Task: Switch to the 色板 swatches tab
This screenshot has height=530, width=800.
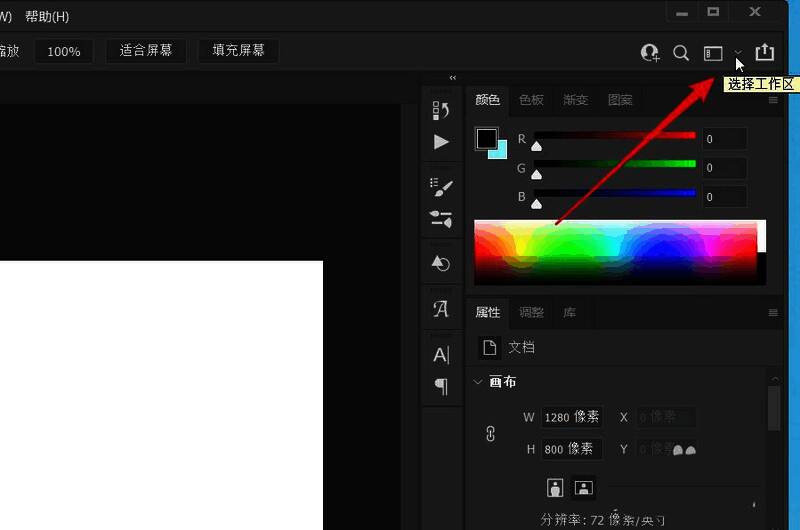Action: click(x=531, y=100)
